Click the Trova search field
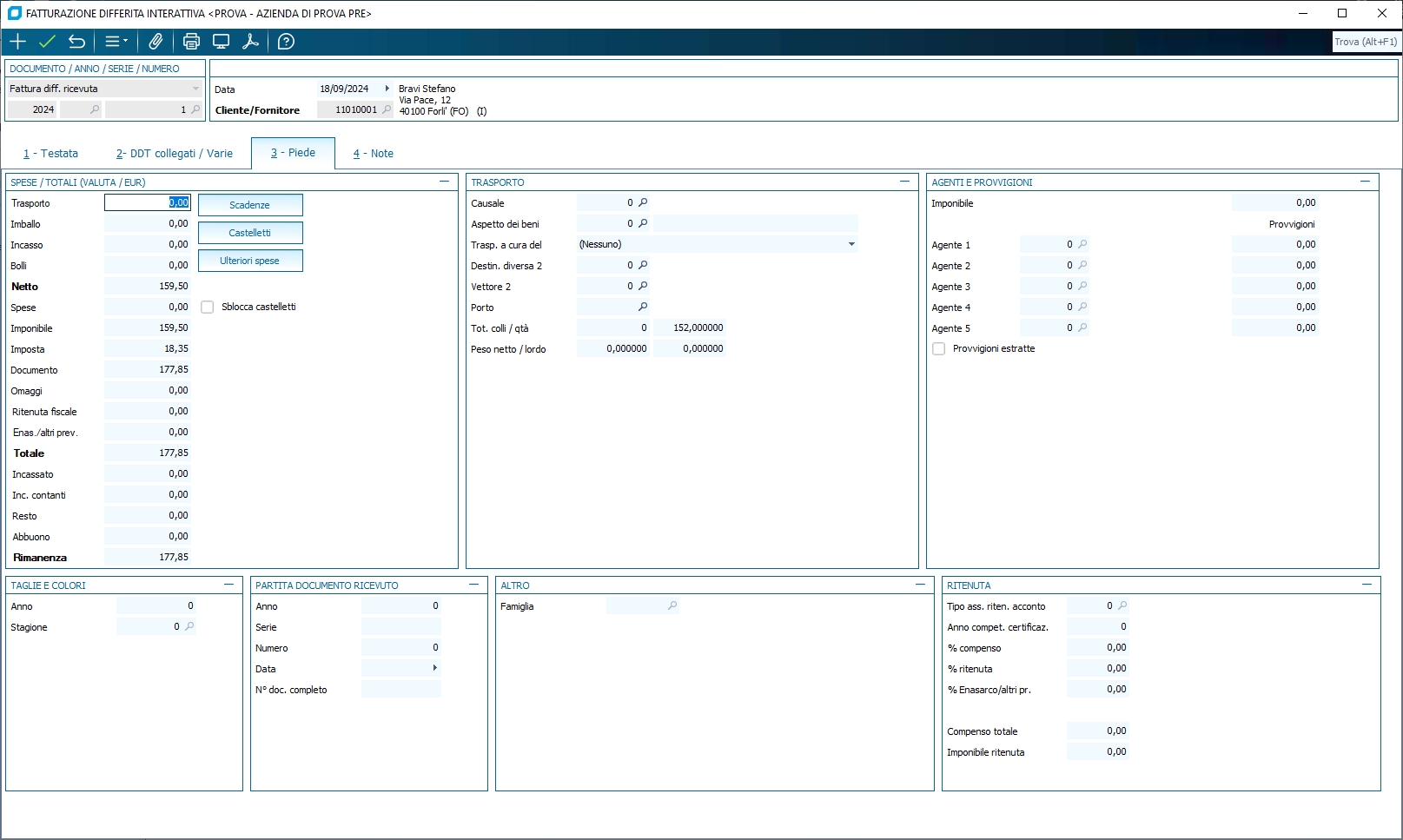The width and height of the screenshot is (1403, 840). [x=1366, y=42]
